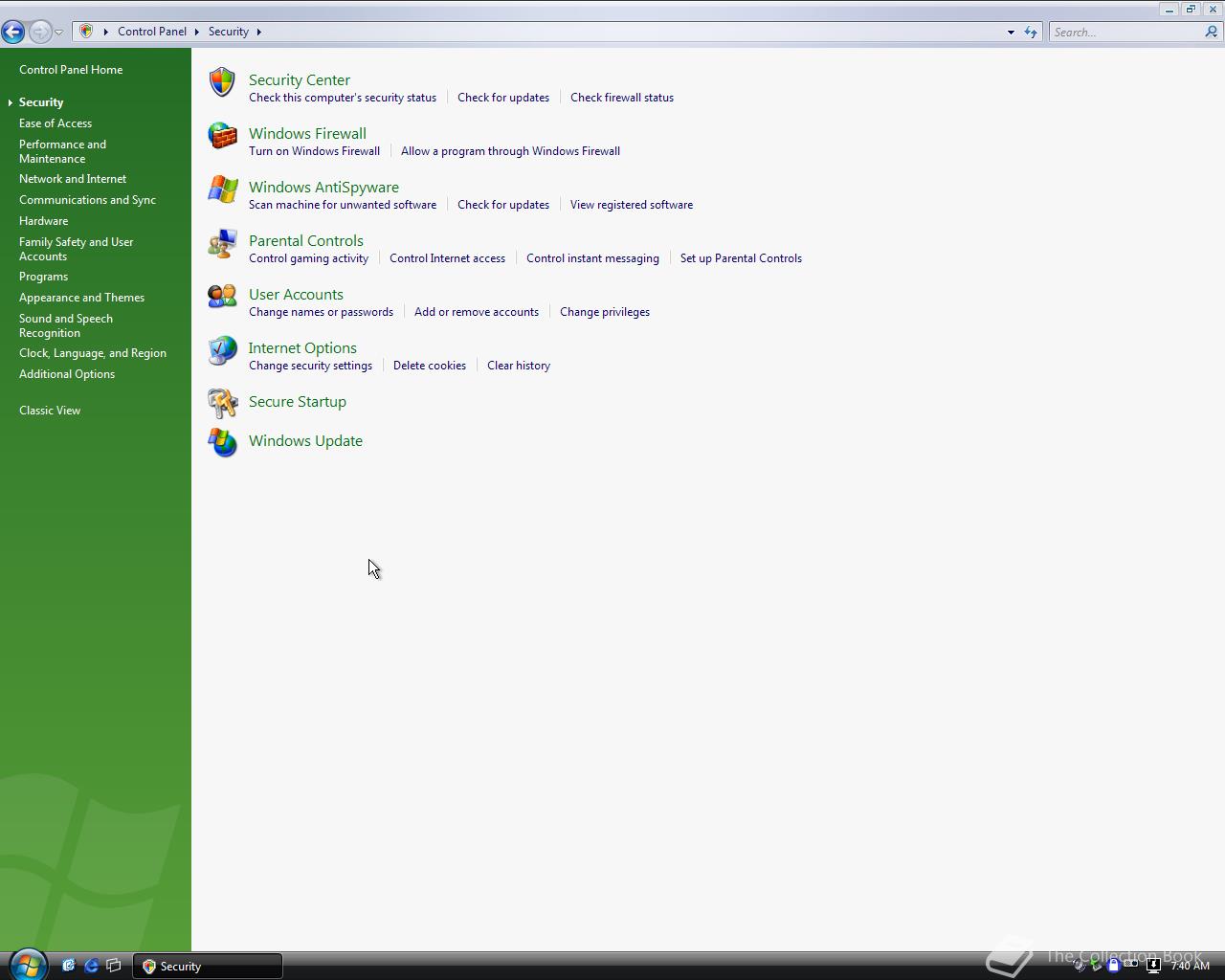Click the taskbar clock showing 7:40 AM

1190,966
